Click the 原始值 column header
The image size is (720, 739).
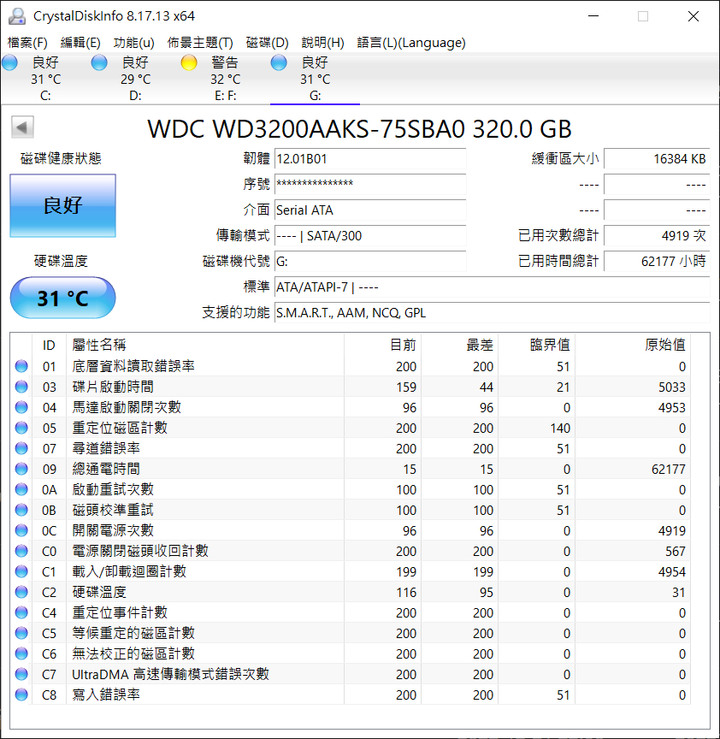632,345
